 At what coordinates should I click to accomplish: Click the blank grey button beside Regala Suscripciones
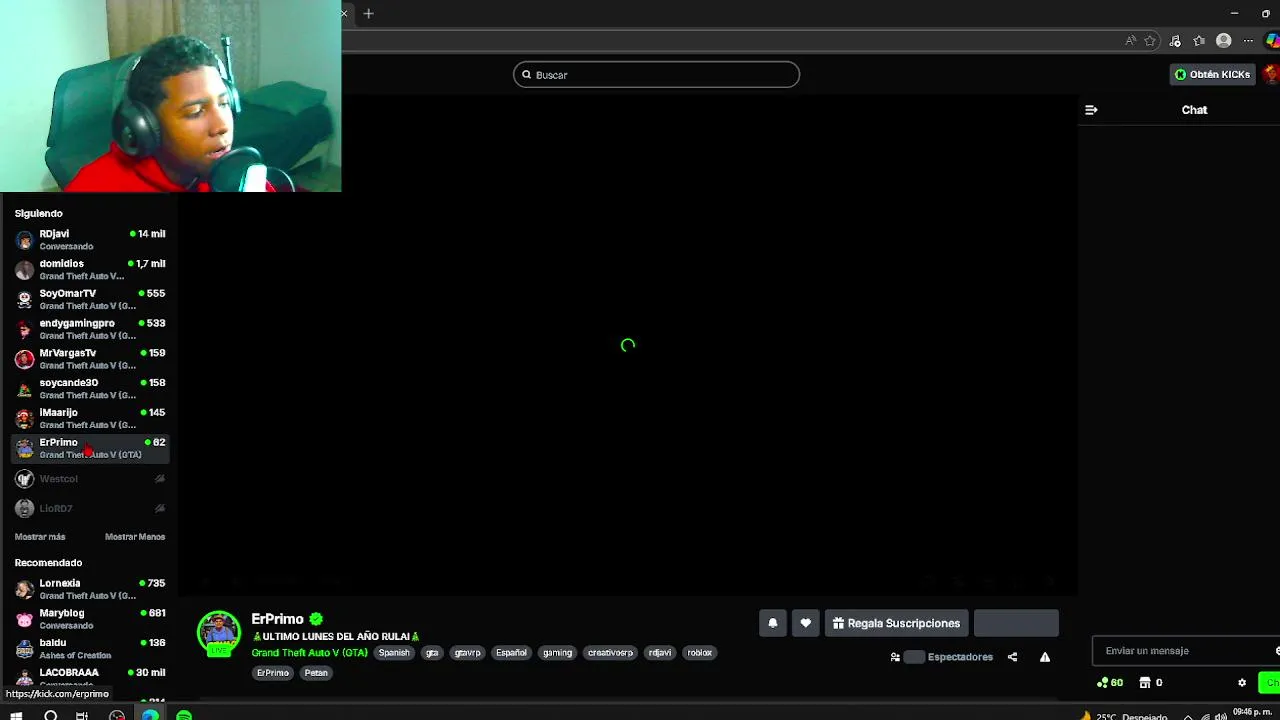[x=1016, y=623]
